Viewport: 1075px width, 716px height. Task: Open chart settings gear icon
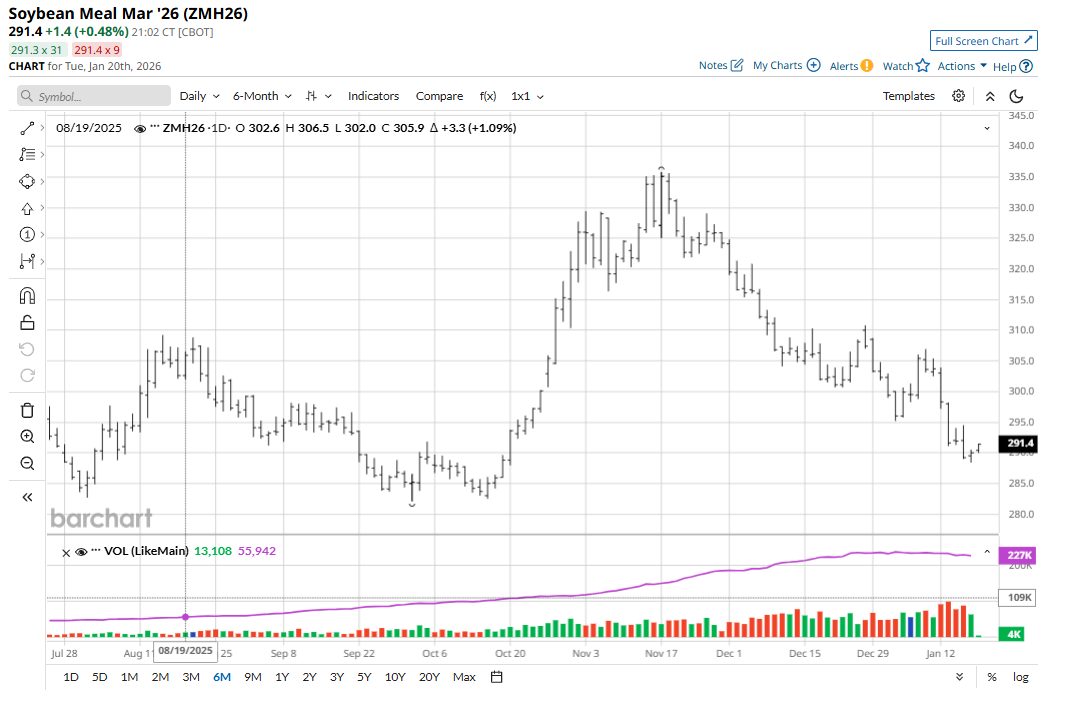click(x=958, y=96)
